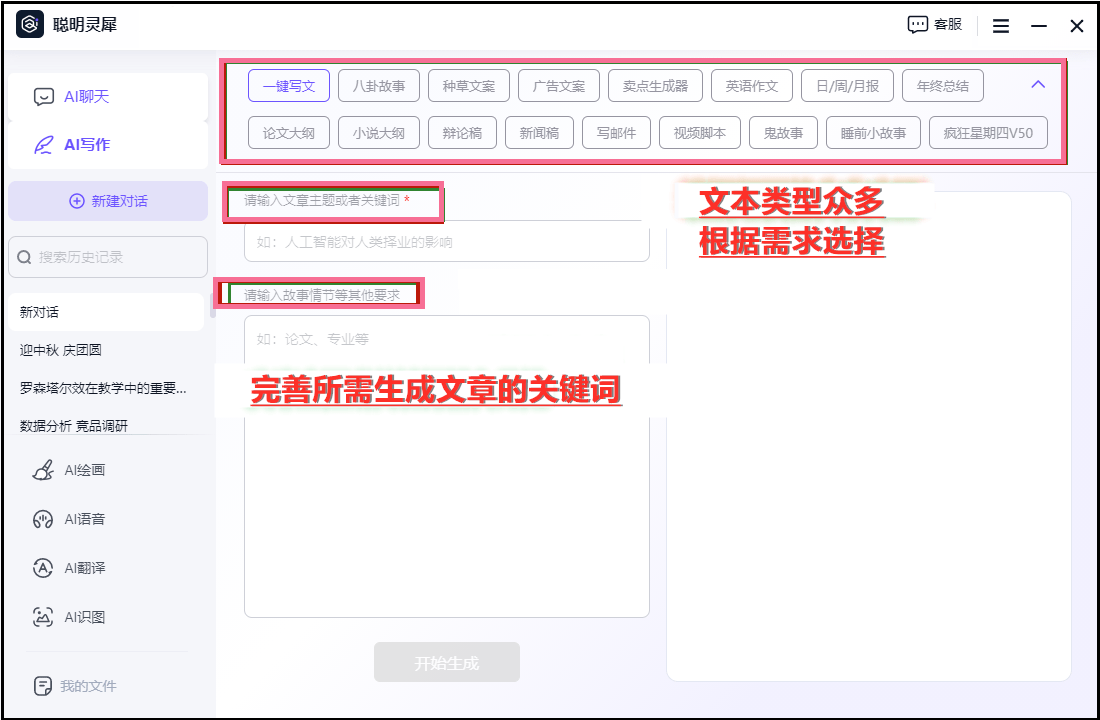
Task: Select the 一键写文 template
Action: click(x=289, y=86)
